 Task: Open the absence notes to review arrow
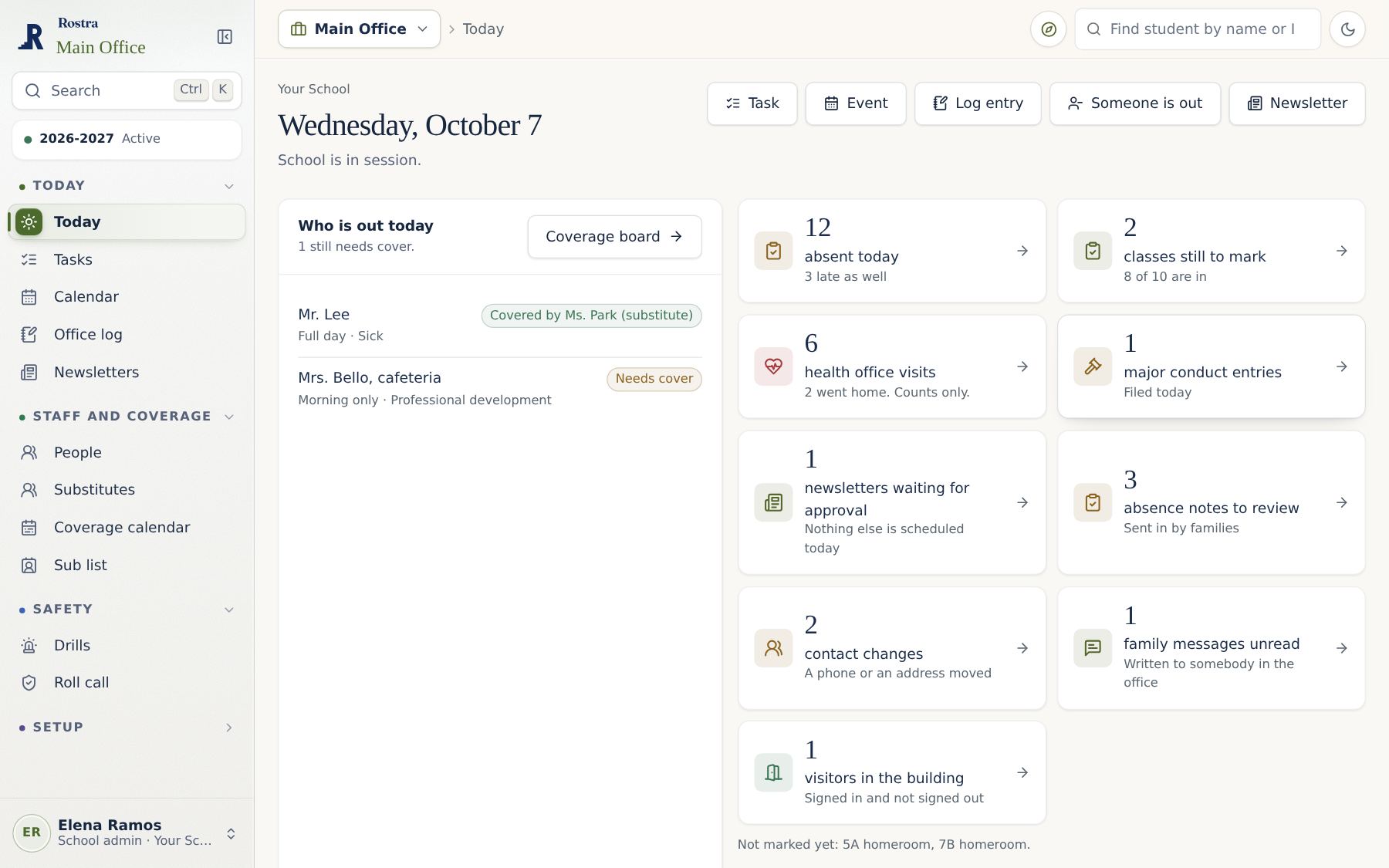point(1342,503)
